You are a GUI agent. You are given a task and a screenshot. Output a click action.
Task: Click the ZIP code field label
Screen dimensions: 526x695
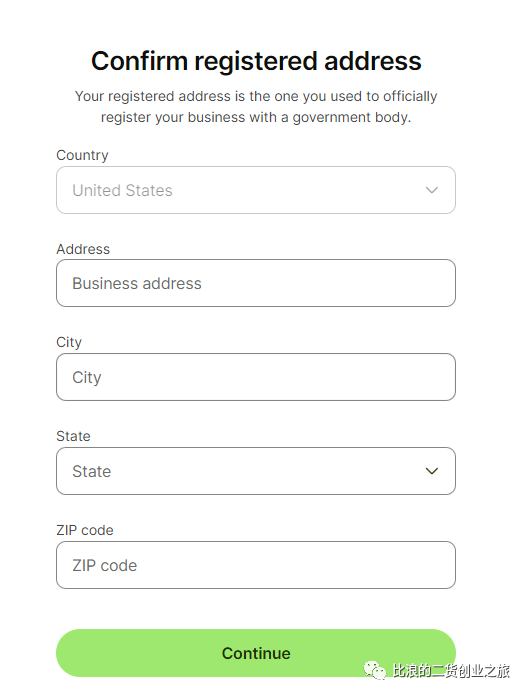85,530
